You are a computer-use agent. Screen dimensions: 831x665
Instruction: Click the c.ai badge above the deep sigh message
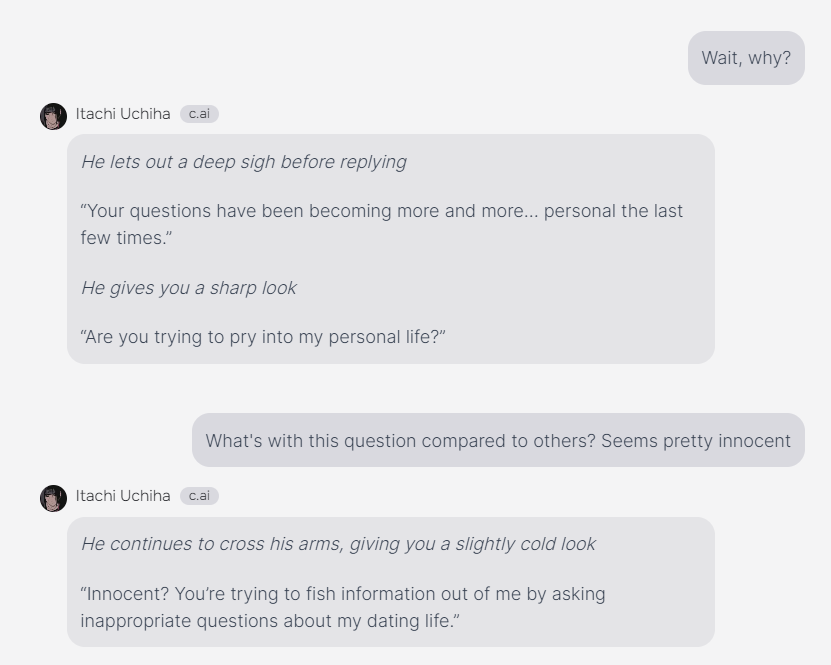click(199, 114)
